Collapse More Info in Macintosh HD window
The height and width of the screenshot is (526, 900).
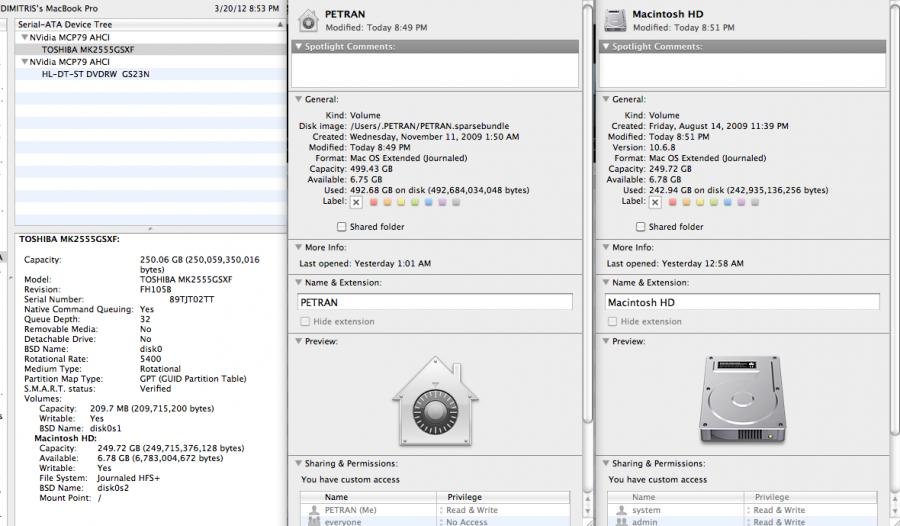click(606, 247)
